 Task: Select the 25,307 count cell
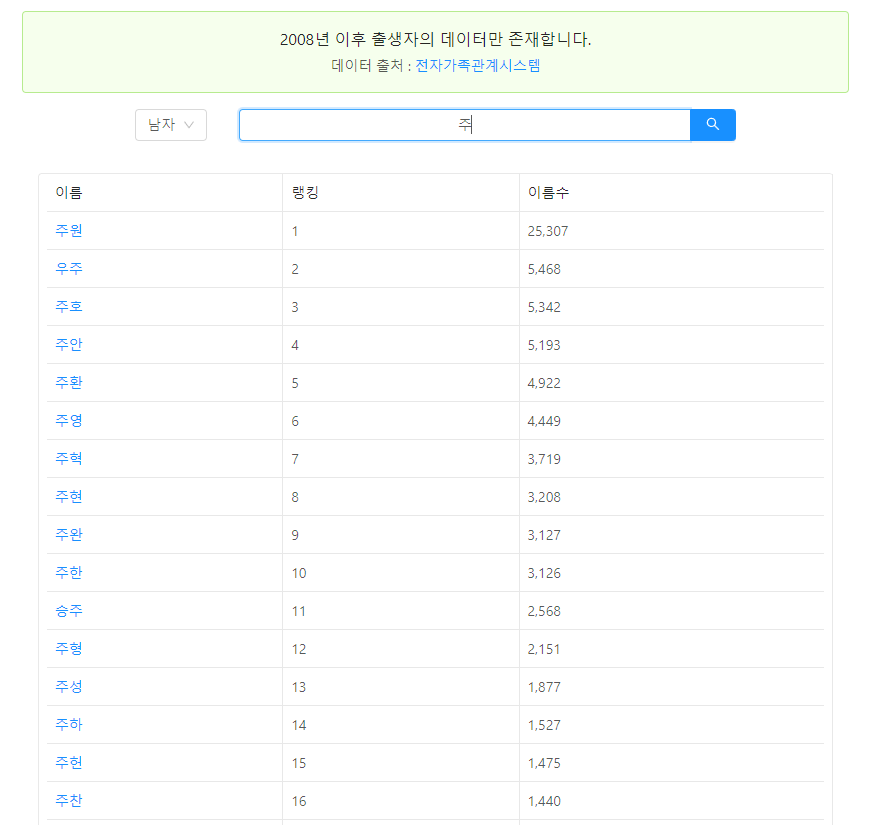click(671, 231)
